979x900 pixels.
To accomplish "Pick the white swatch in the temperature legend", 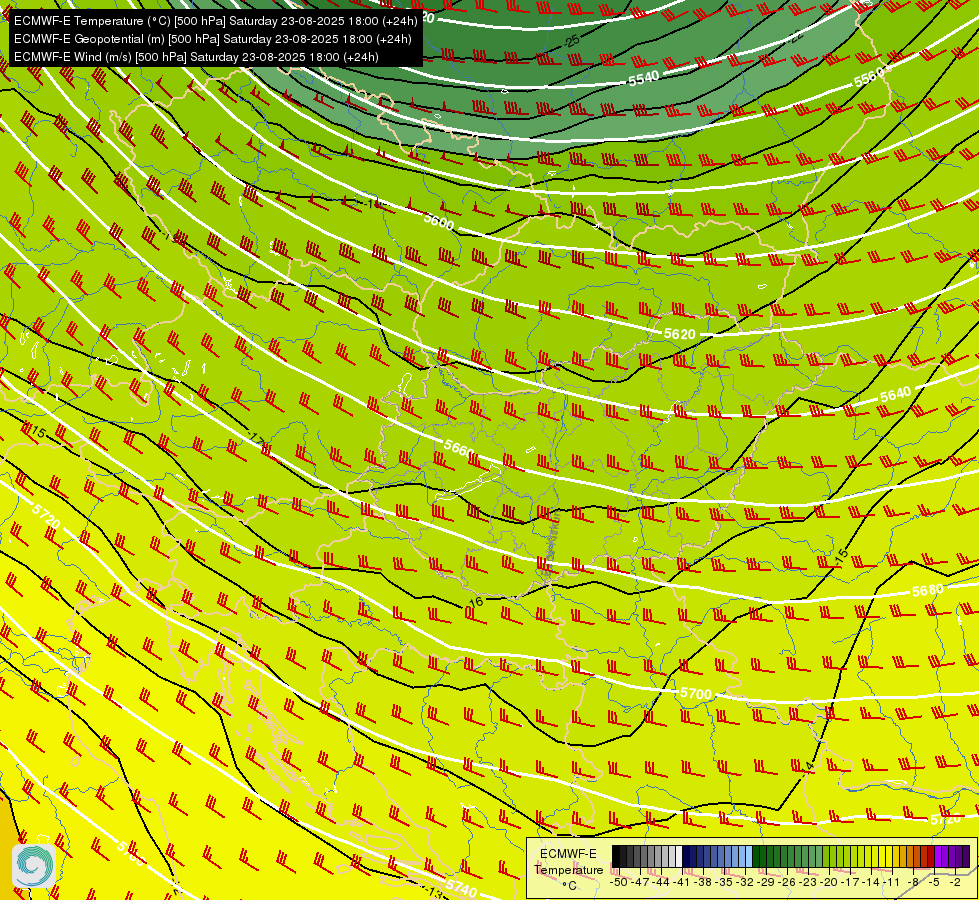I will coord(679,856).
